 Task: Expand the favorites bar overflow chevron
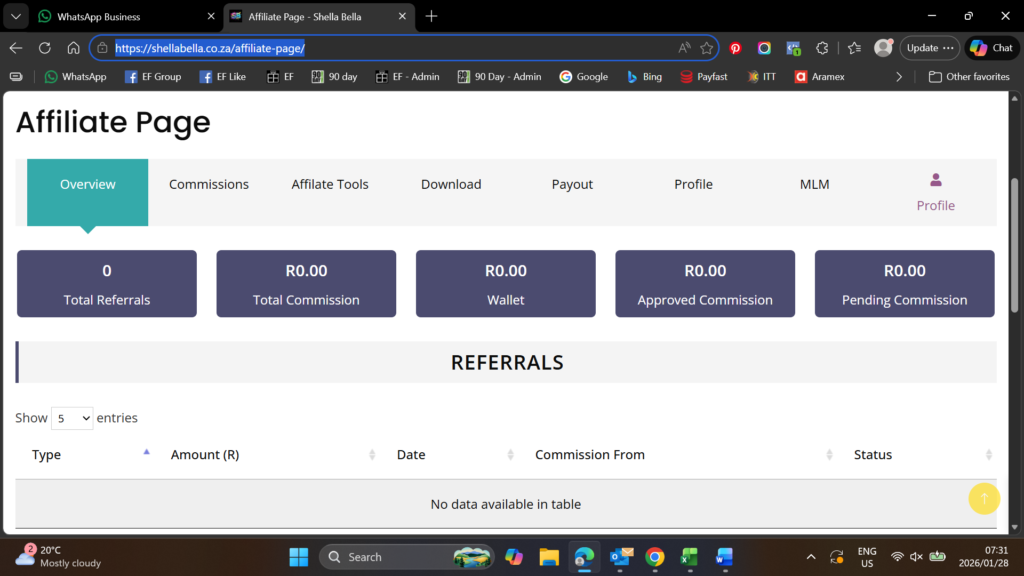tap(899, 76)
